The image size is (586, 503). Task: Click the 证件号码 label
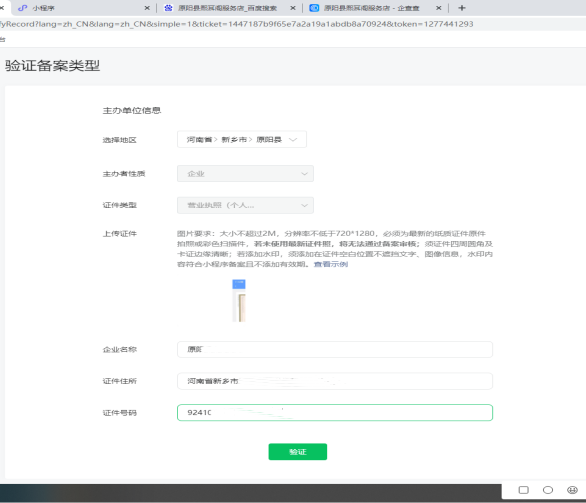pyautogui.click(x=120, y=413)
